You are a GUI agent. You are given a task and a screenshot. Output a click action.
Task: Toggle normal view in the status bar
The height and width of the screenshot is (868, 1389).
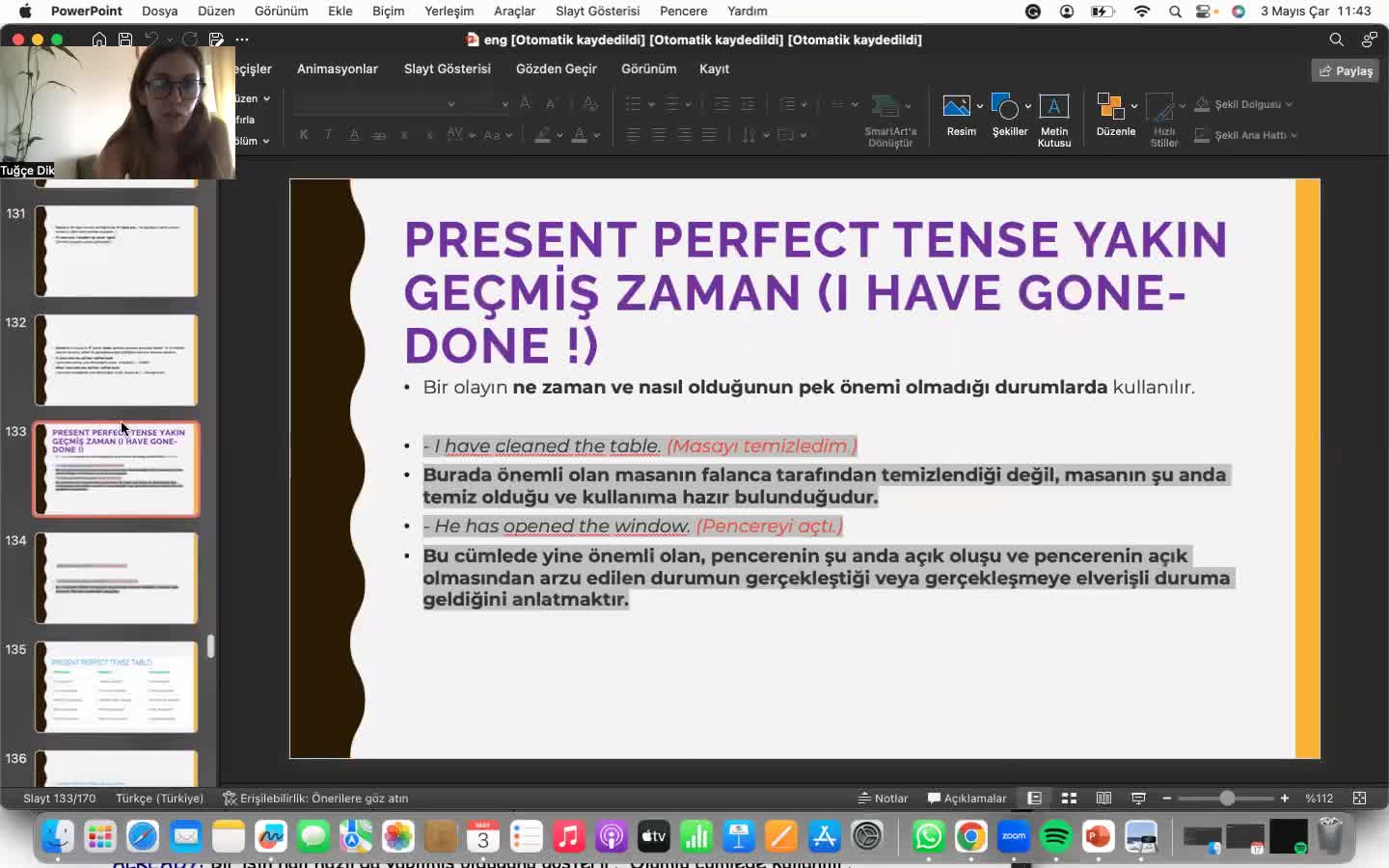click(x=1034, y=798)
